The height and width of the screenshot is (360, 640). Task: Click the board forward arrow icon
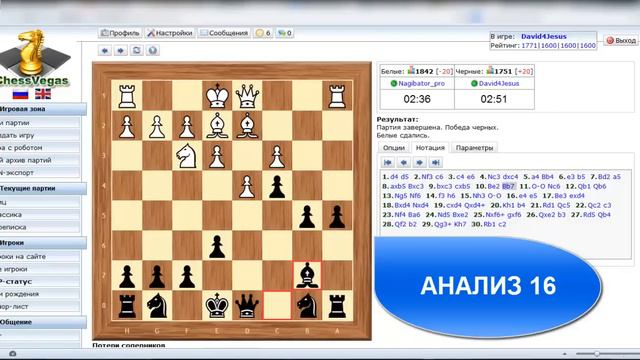[120, 50]
